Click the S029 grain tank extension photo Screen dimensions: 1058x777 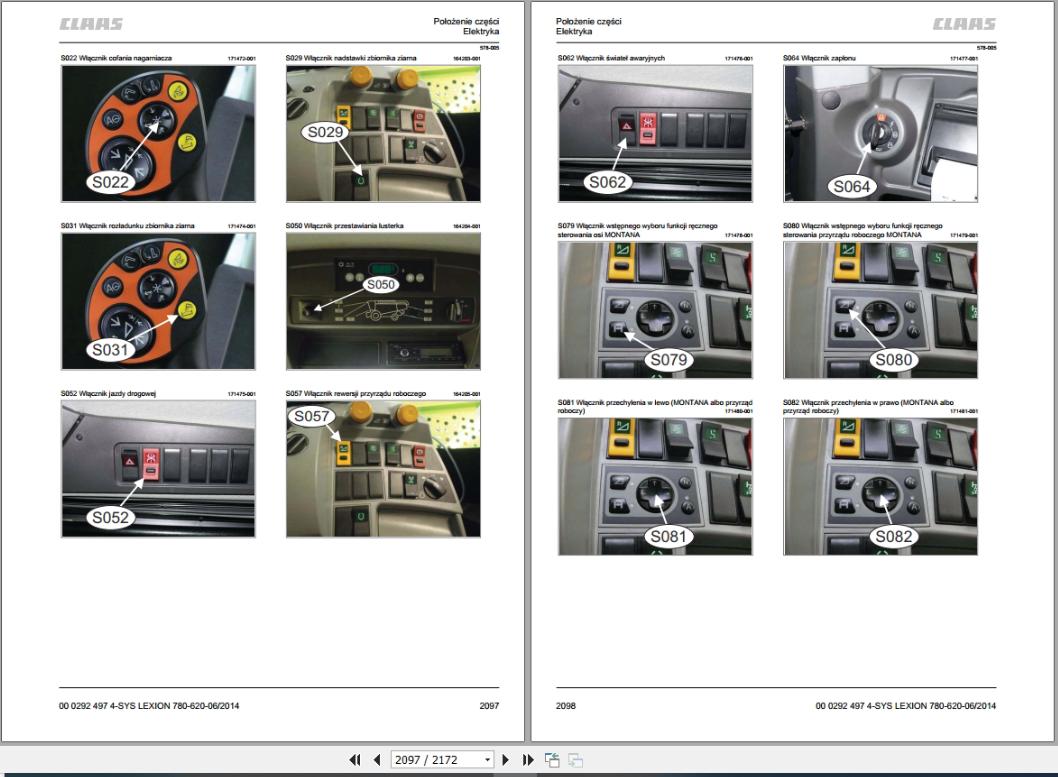[383, 134]
